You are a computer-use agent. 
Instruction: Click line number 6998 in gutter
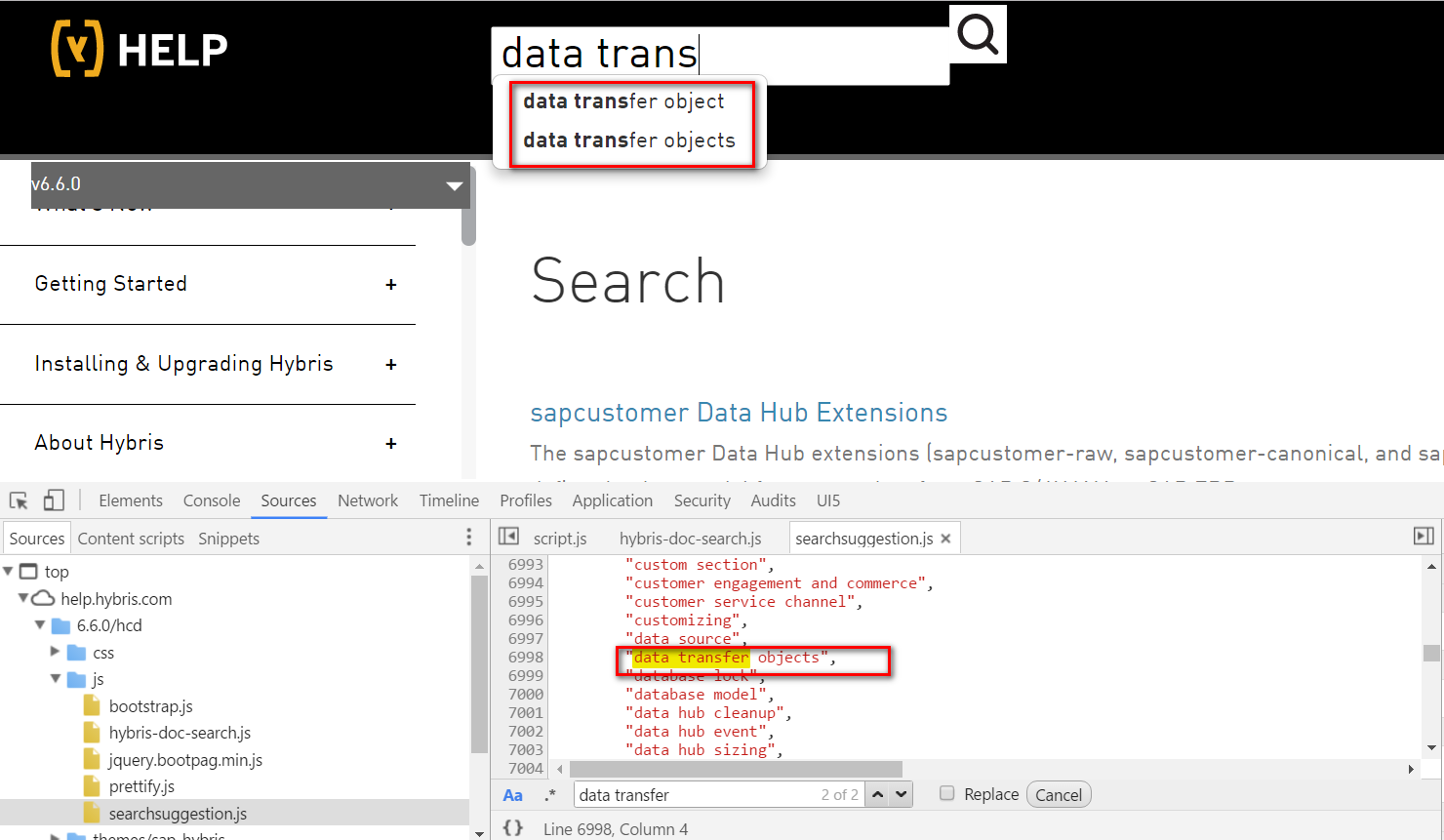pyautogui.click(x=526, y=658)
